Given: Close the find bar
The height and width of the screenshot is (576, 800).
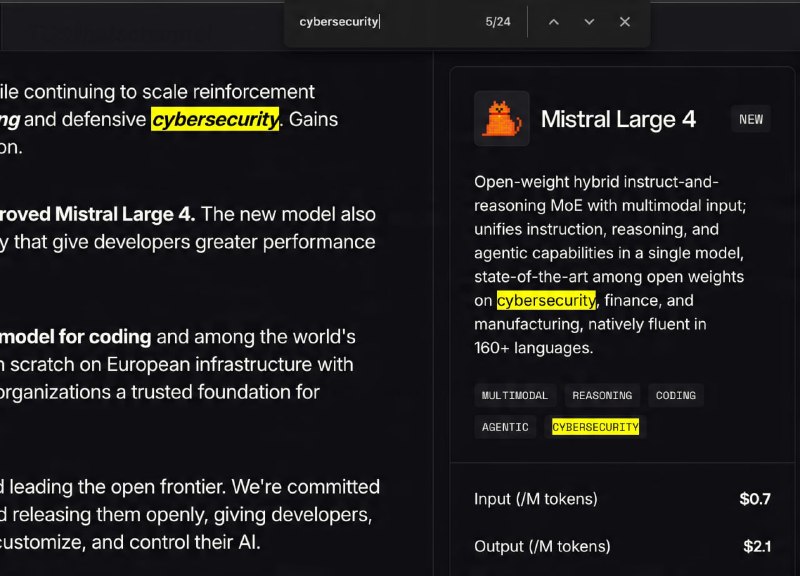Looking at the screenshot, I should click(624, 22).
